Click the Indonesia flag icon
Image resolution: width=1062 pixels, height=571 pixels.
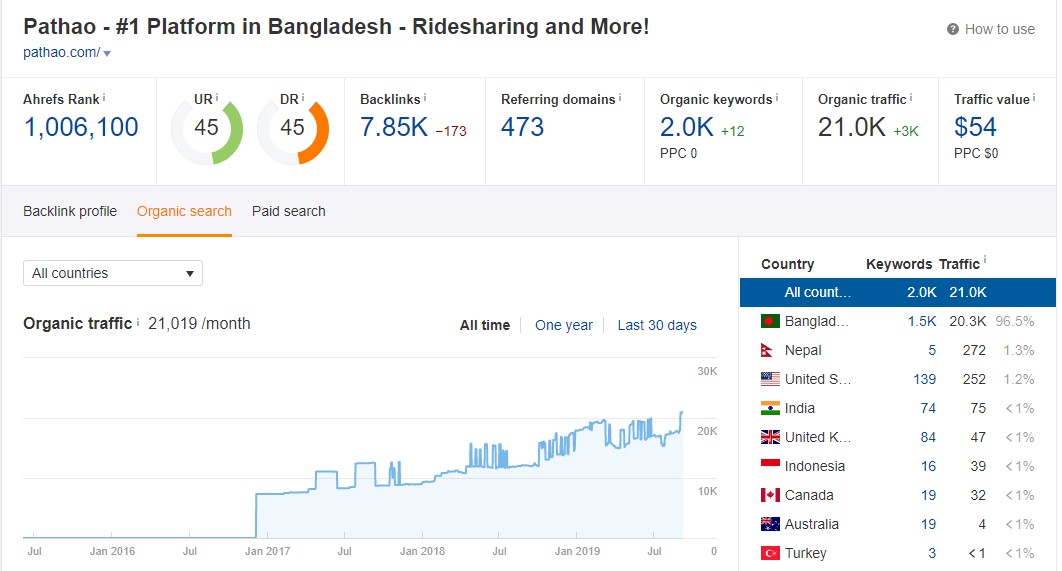(x=770, y=465)
